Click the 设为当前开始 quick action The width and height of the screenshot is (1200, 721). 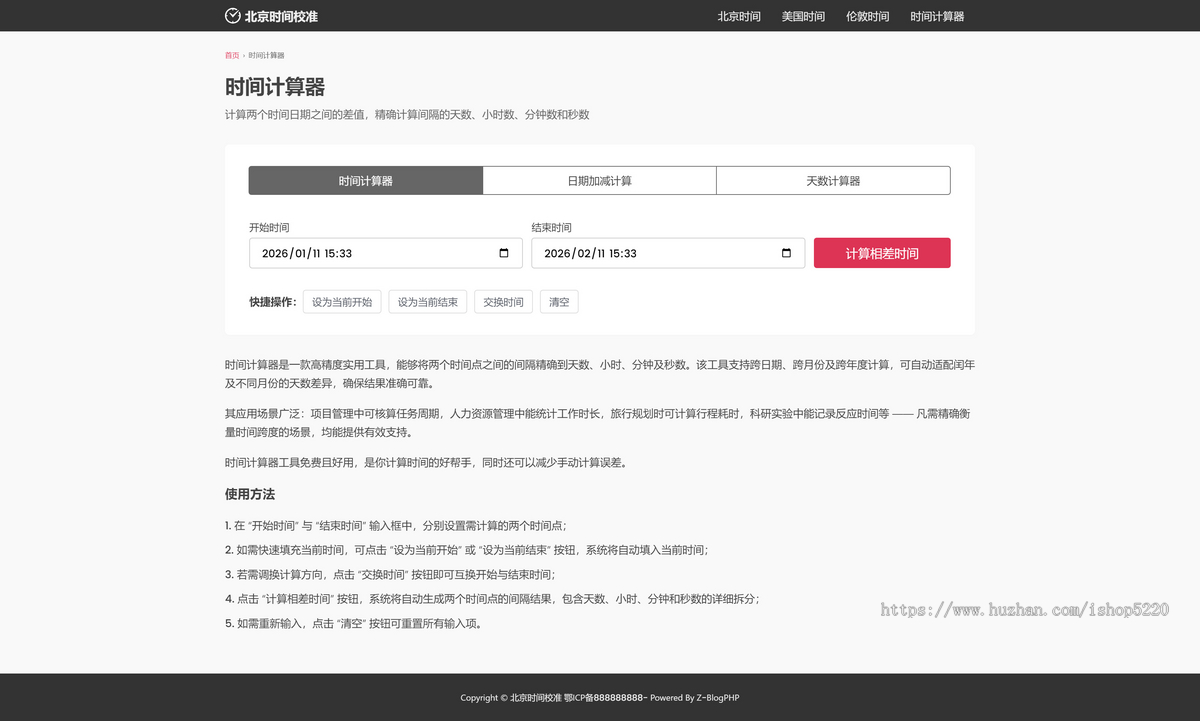click(342, 302)
